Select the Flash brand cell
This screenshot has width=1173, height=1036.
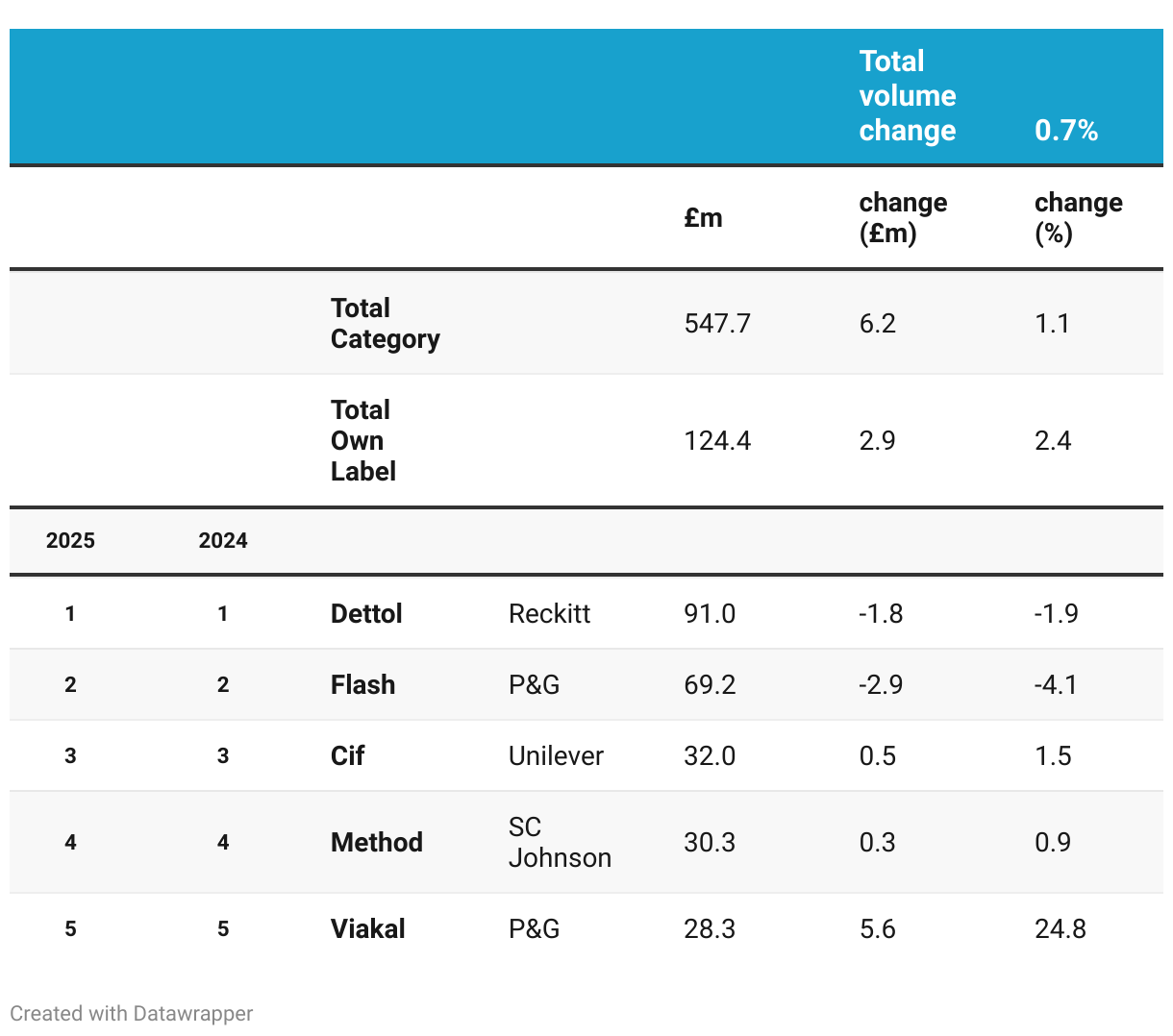pos(363,684)
